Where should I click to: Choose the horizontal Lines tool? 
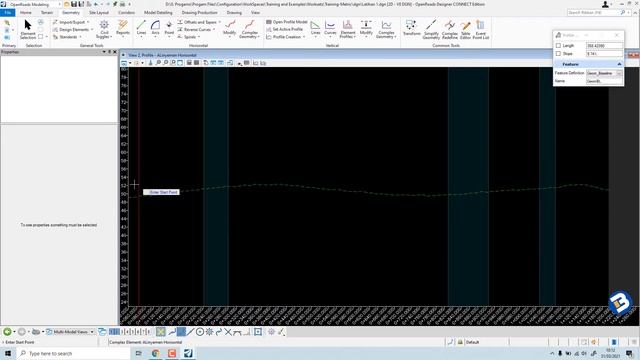[141, 29]
